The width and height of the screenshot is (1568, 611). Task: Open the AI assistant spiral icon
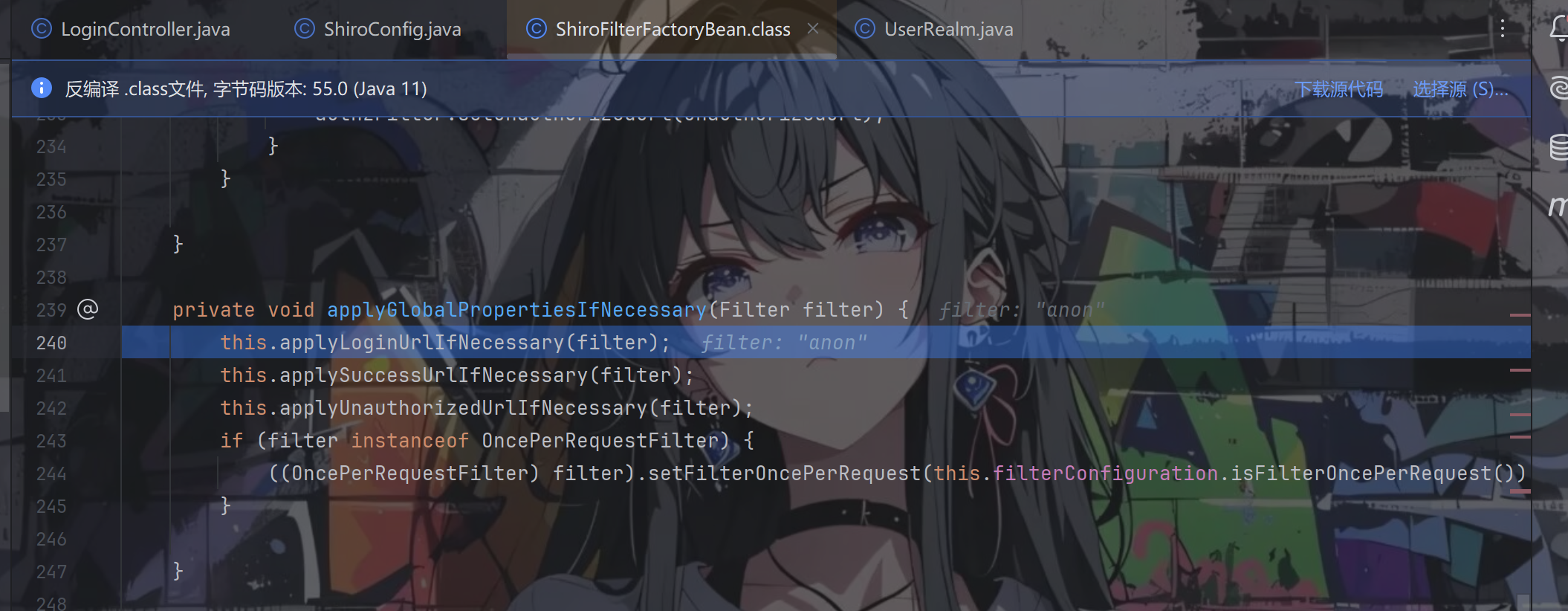pyautogui.click(x=1558, y=88)
